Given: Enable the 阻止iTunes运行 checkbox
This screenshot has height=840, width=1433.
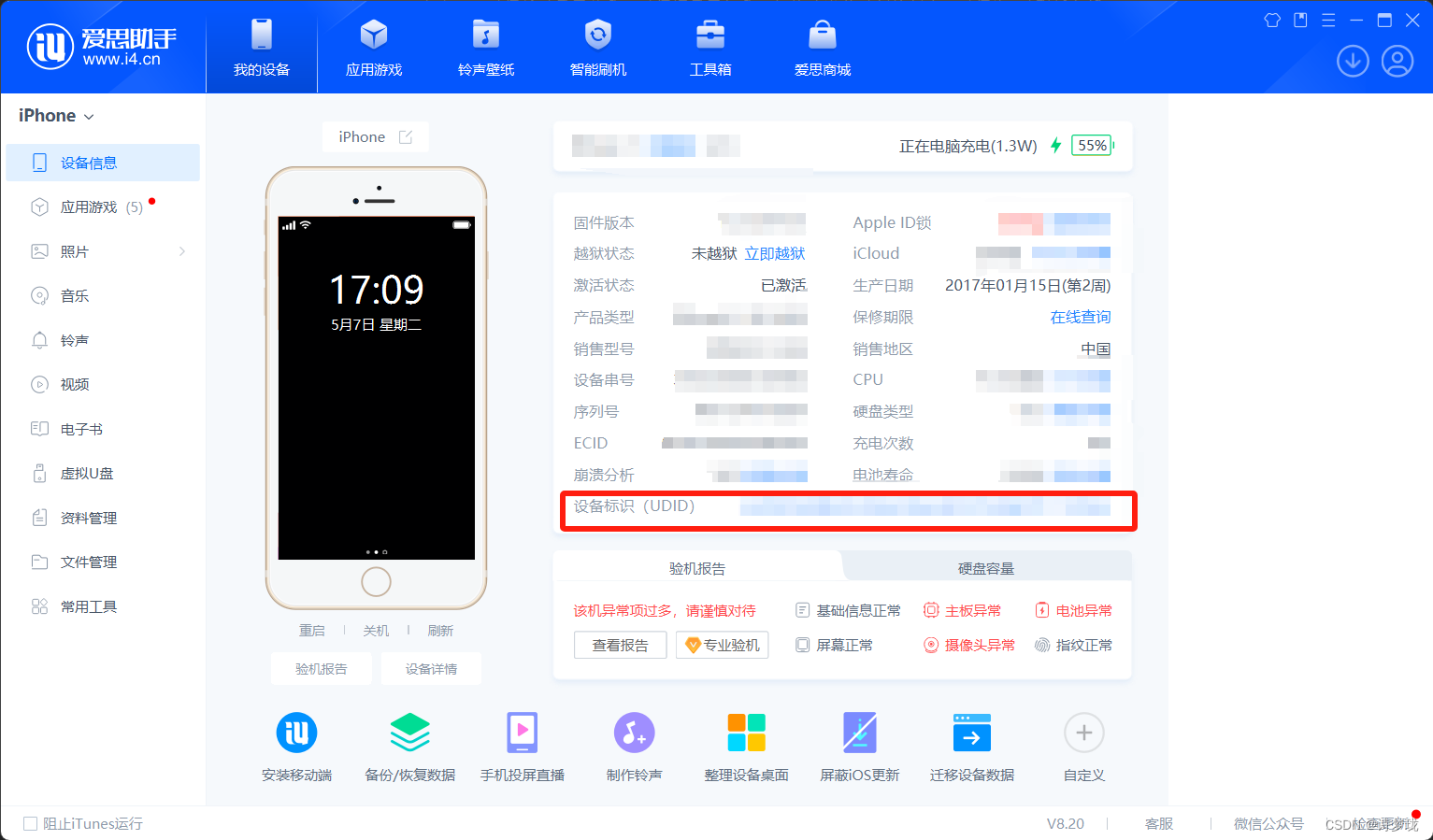Looking at the screenshot, I should [30, 823].
